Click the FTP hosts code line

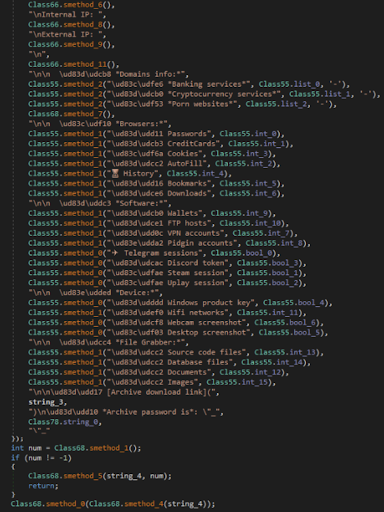click(x=159, y=223)
